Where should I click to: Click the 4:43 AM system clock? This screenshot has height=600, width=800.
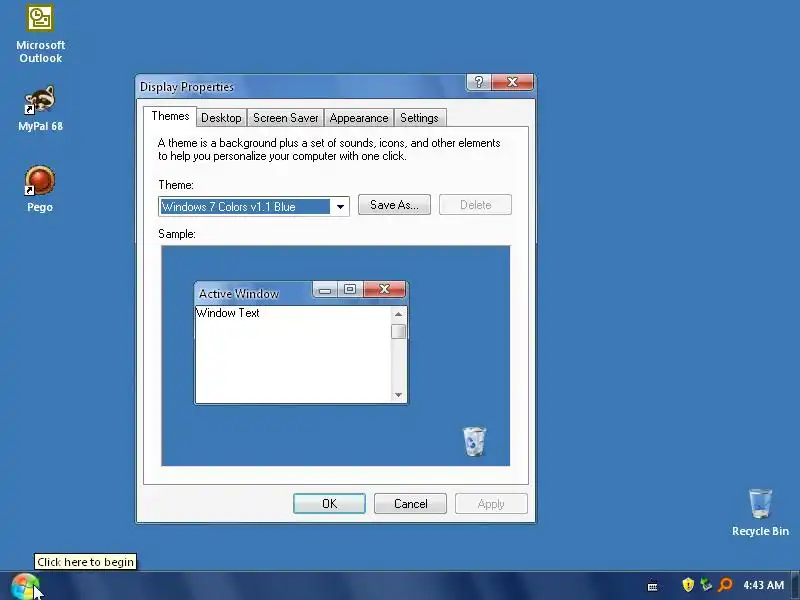tap(763, 585)
